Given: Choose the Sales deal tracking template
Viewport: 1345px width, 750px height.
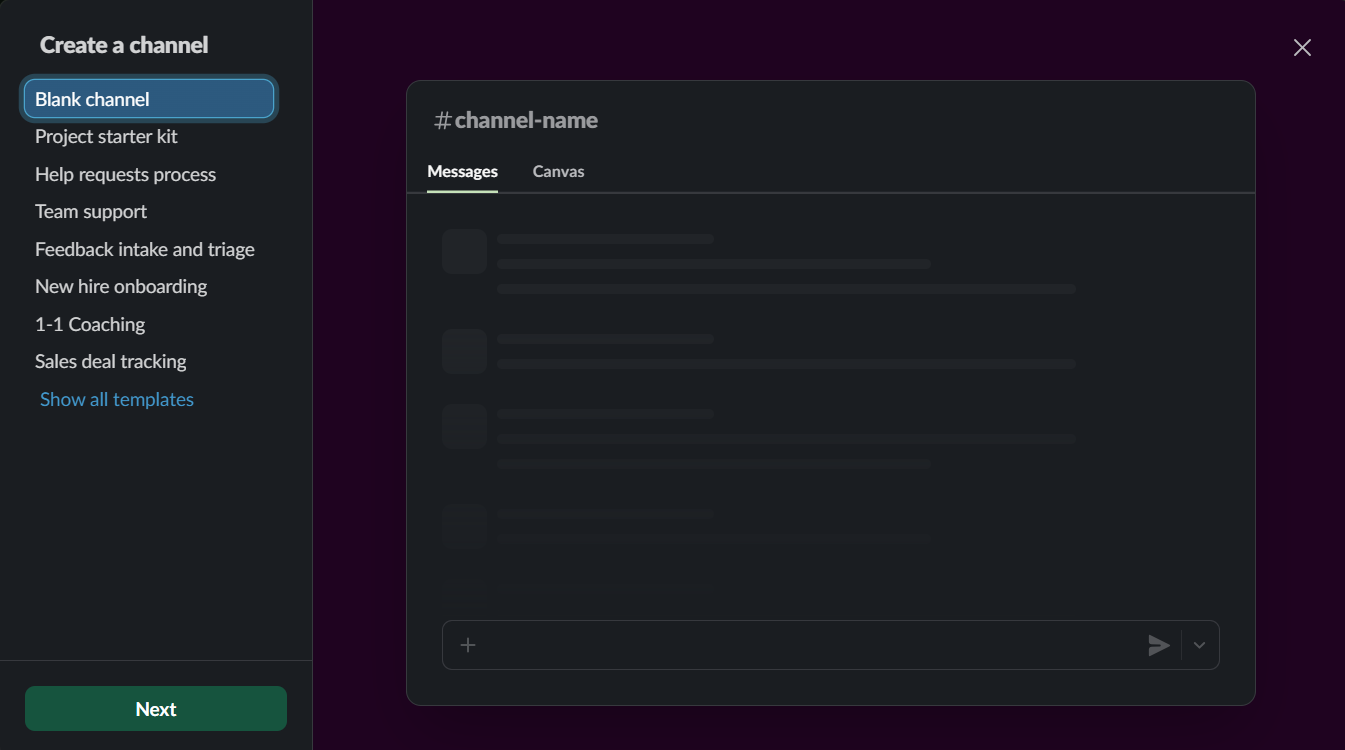Looking at the screenshot, I should pyautogui.click(x=111, y=362).
